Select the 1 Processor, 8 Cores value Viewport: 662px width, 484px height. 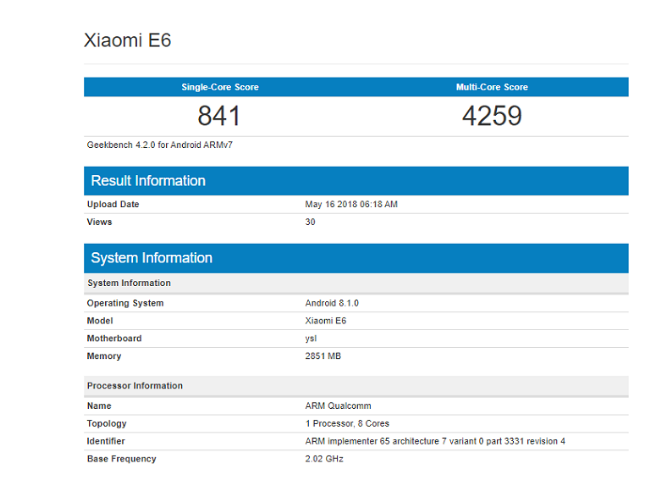click(x=347, y=424)
